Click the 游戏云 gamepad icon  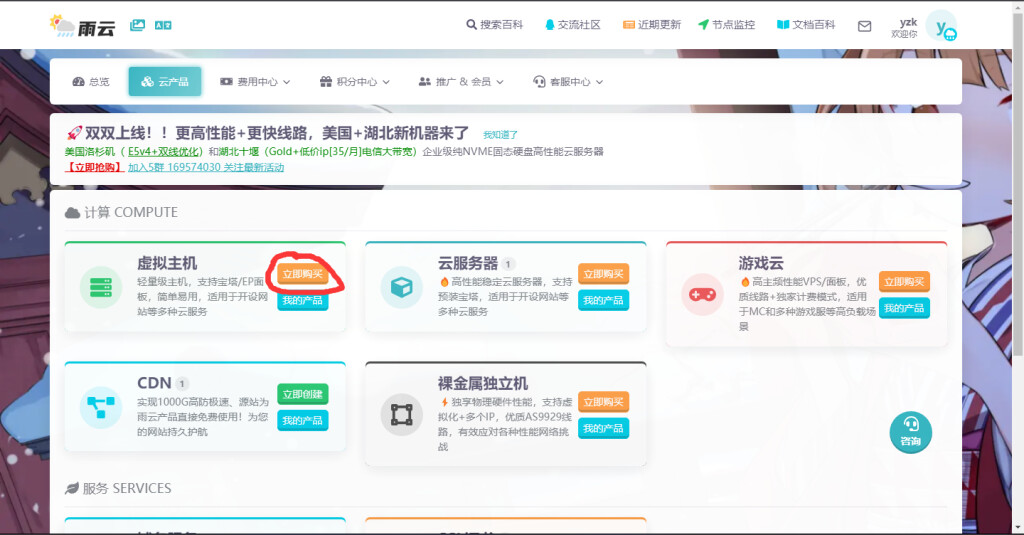point(703,295)
